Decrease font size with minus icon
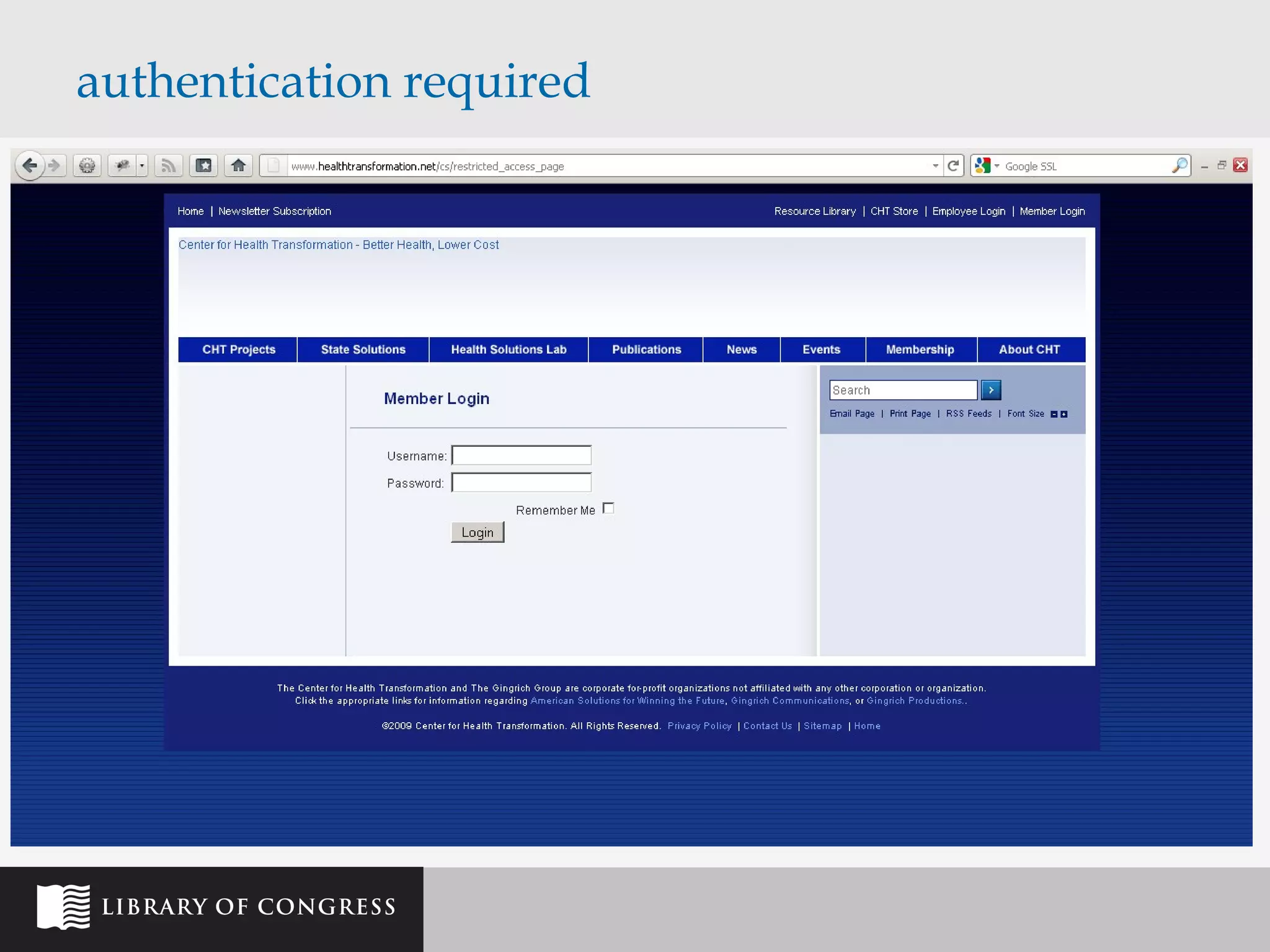The width and height of the screenshot is (1270, 952). coord(1054,414)
